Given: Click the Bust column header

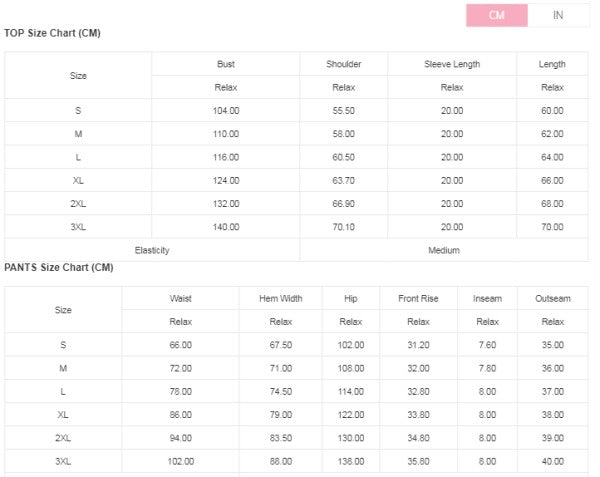Looking at the screenshot, I should point(226,64).
